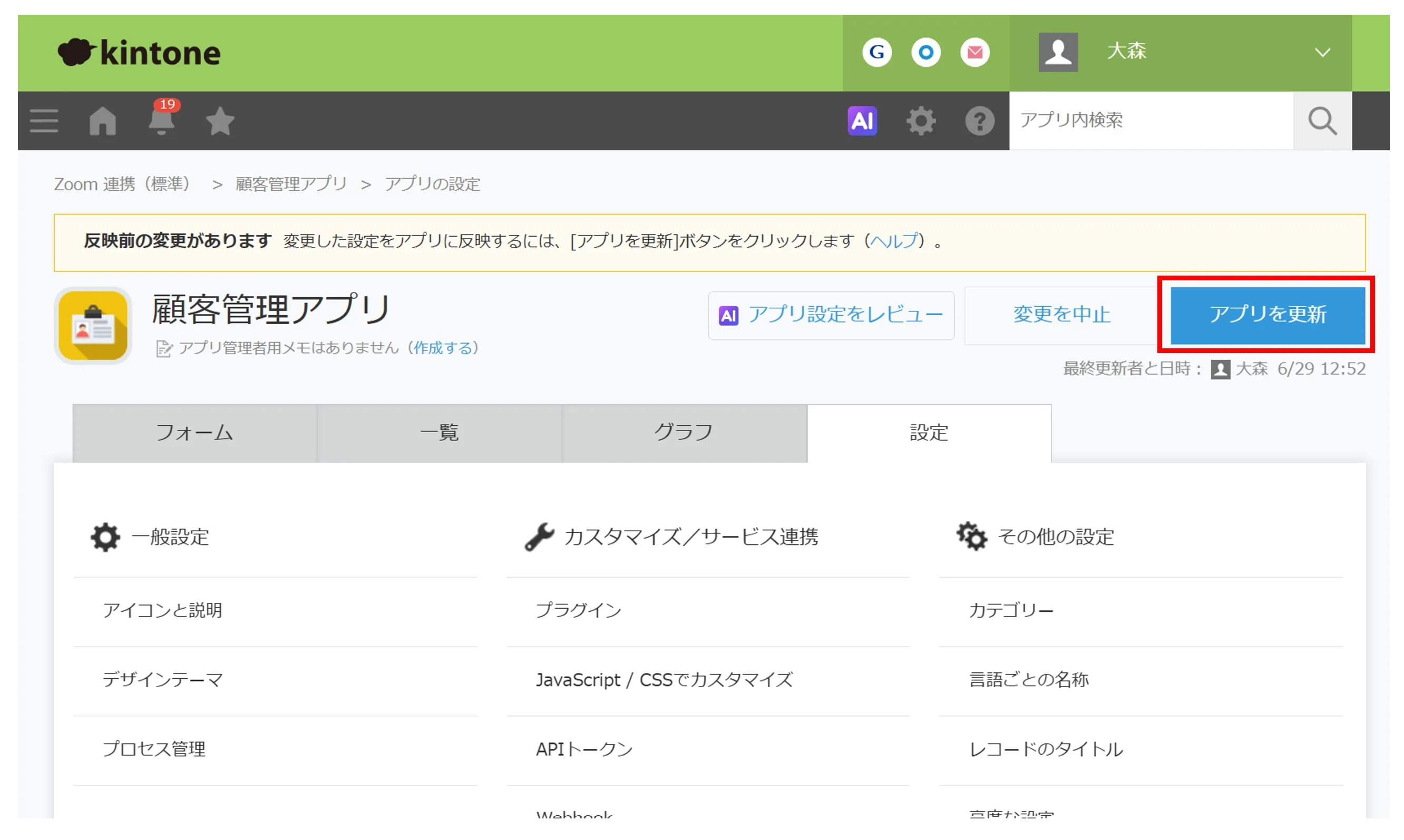Open the hamburger navigation menu
The height and width of the screenshot is (840, 1404).
click(44, 121)
